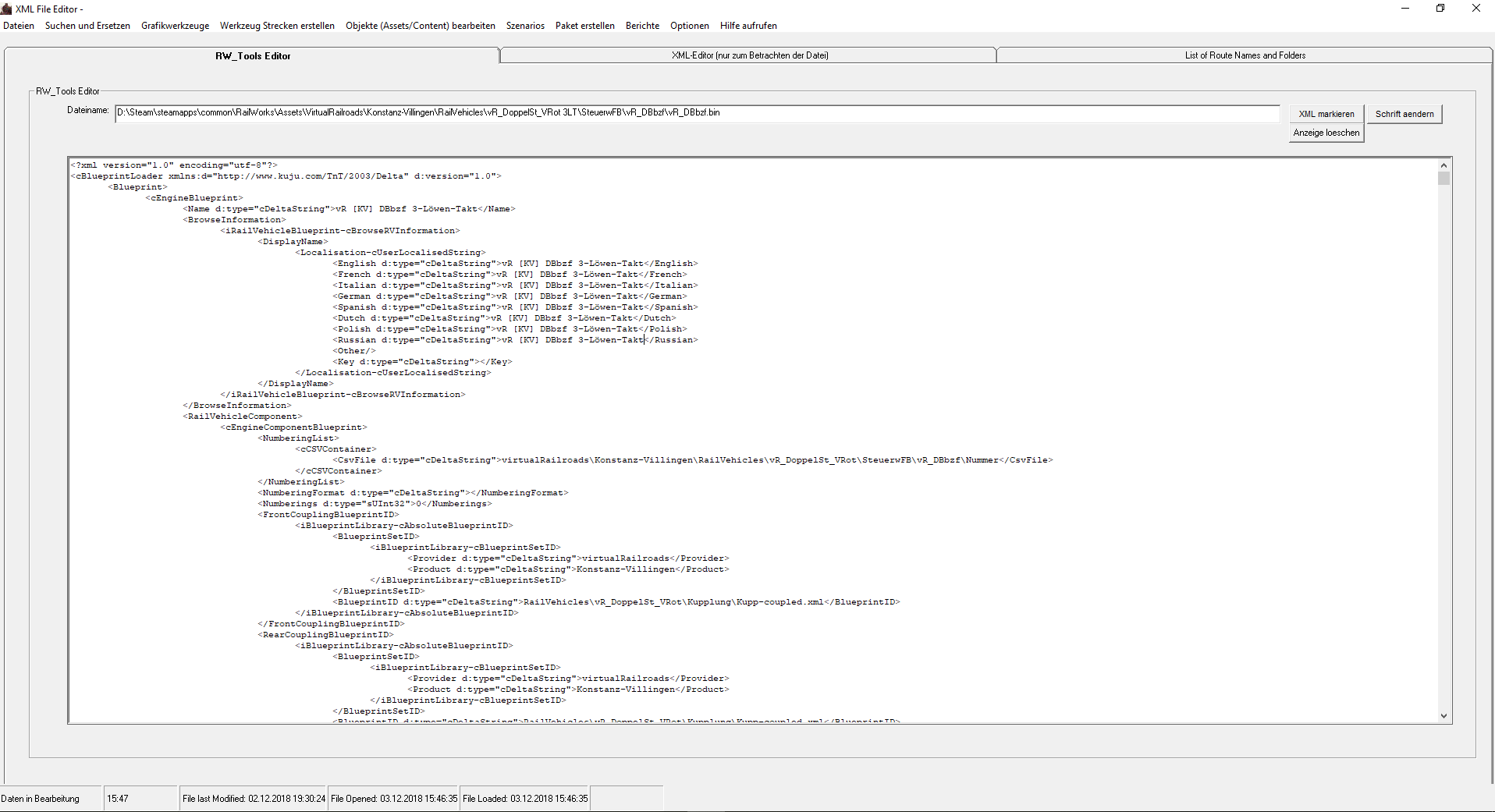Click the German localisation line

[510, 296]
